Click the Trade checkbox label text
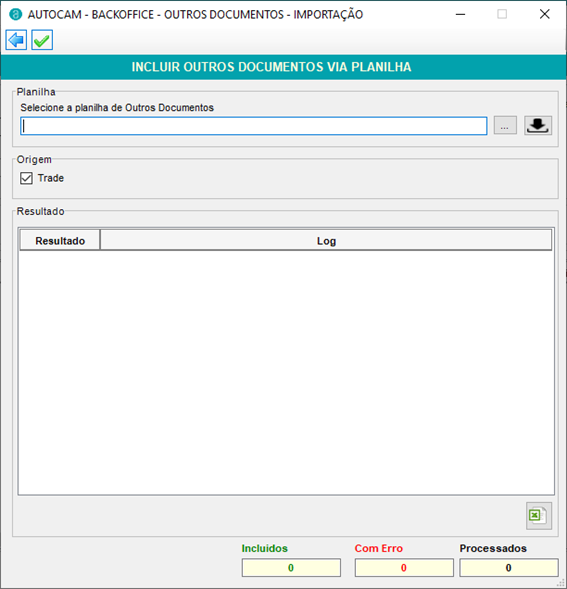 (x=51, y=178)
